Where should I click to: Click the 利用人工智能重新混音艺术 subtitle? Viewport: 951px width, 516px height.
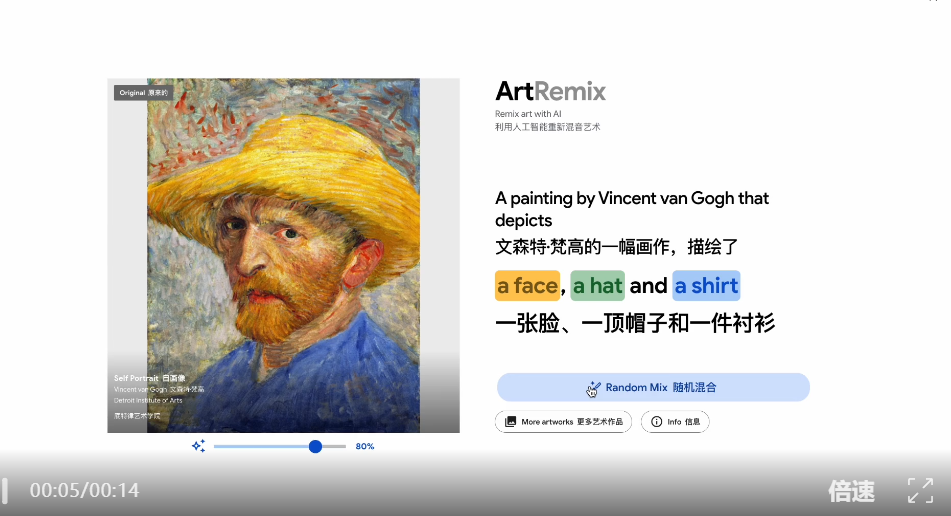tap(548, 127)
